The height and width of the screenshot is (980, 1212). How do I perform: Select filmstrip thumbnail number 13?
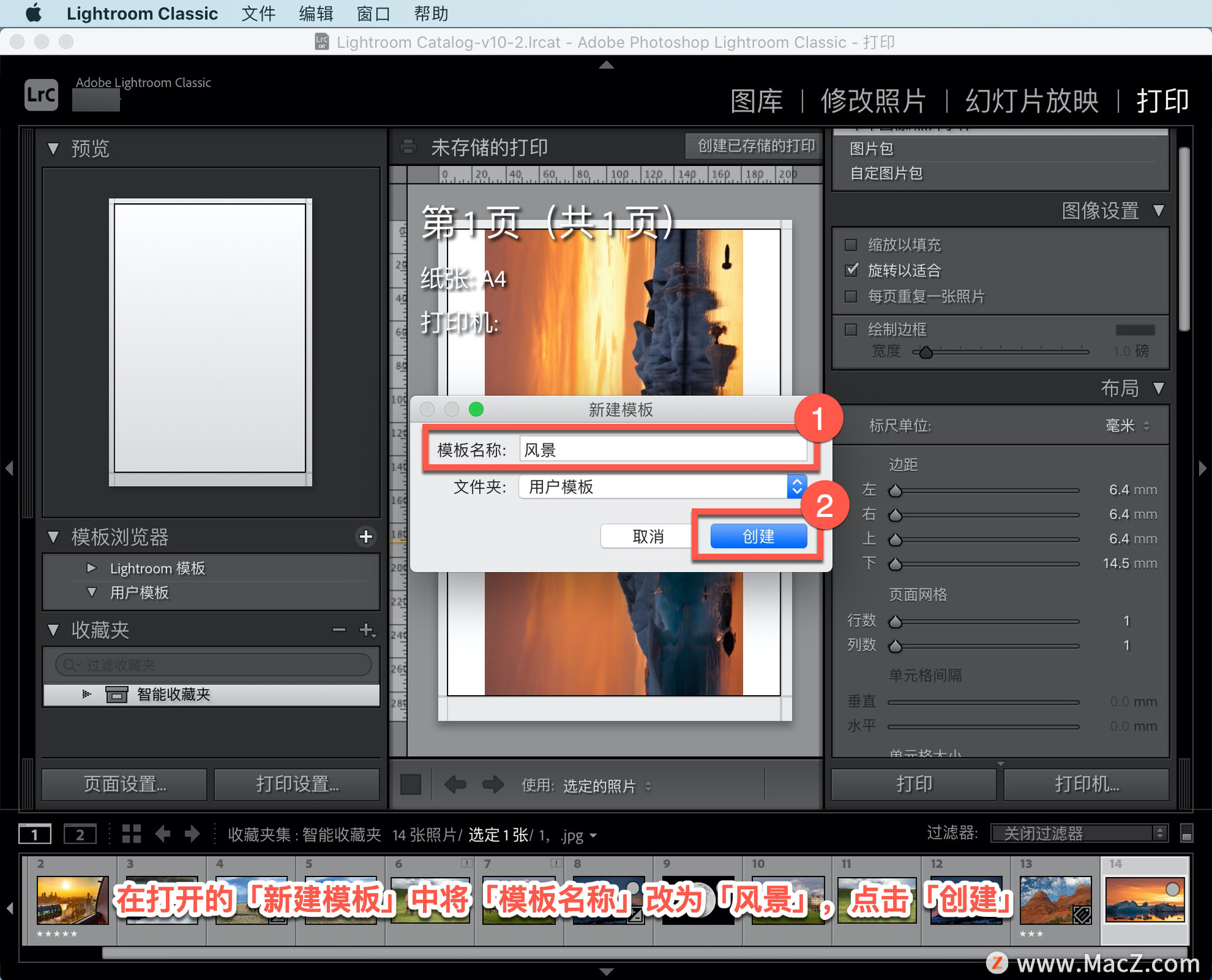[1055, 900]
